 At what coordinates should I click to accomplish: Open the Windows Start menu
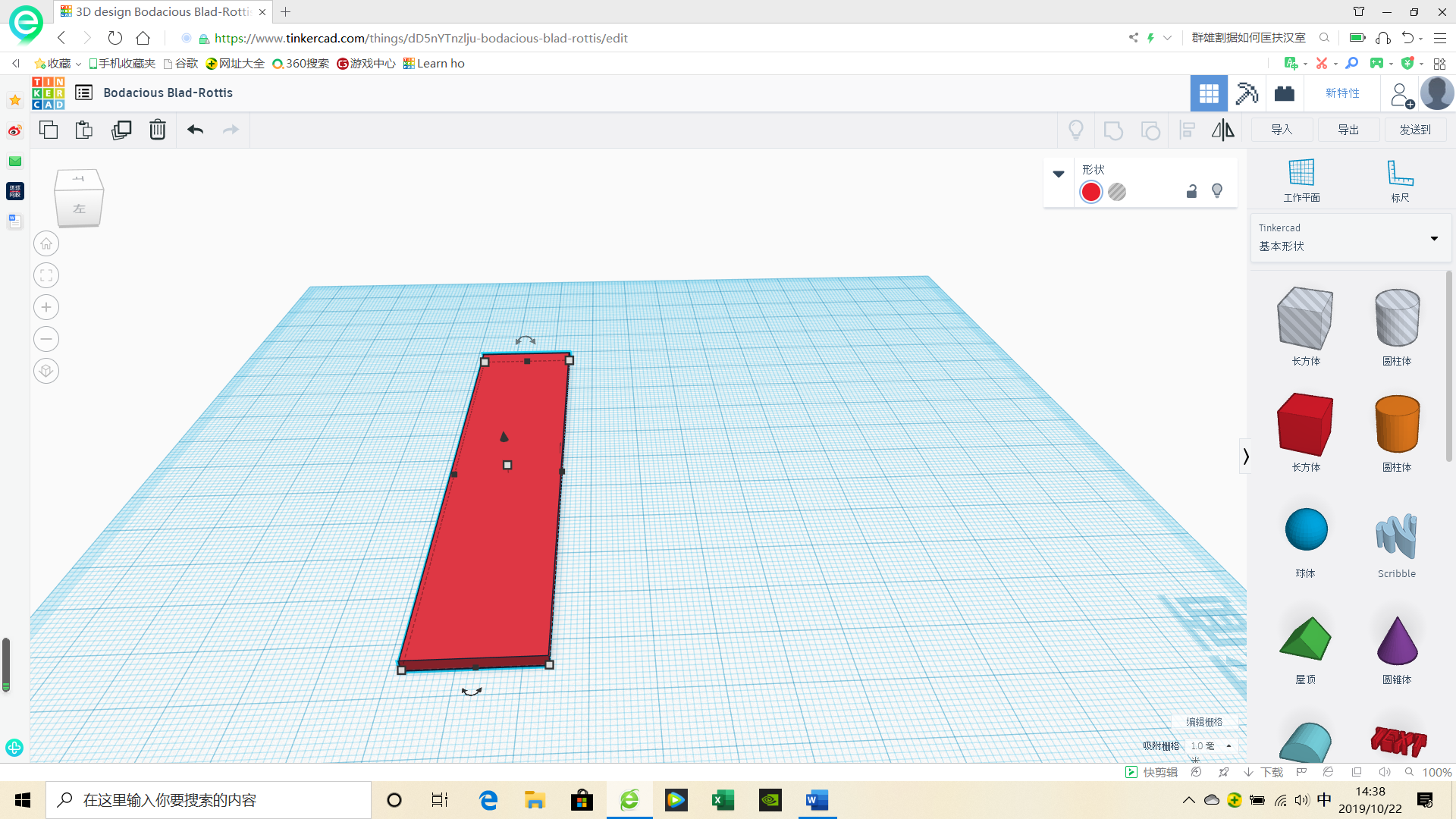pos(23,800)
